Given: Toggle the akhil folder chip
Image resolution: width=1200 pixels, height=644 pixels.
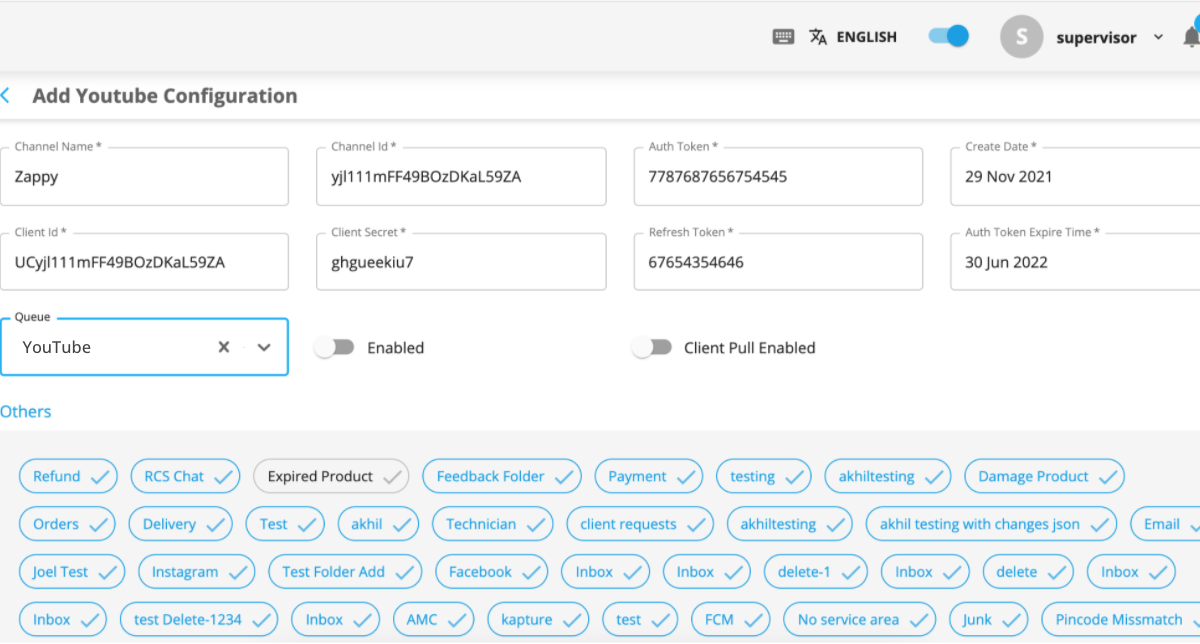Looking at the screenshot, I should [379, 524].
